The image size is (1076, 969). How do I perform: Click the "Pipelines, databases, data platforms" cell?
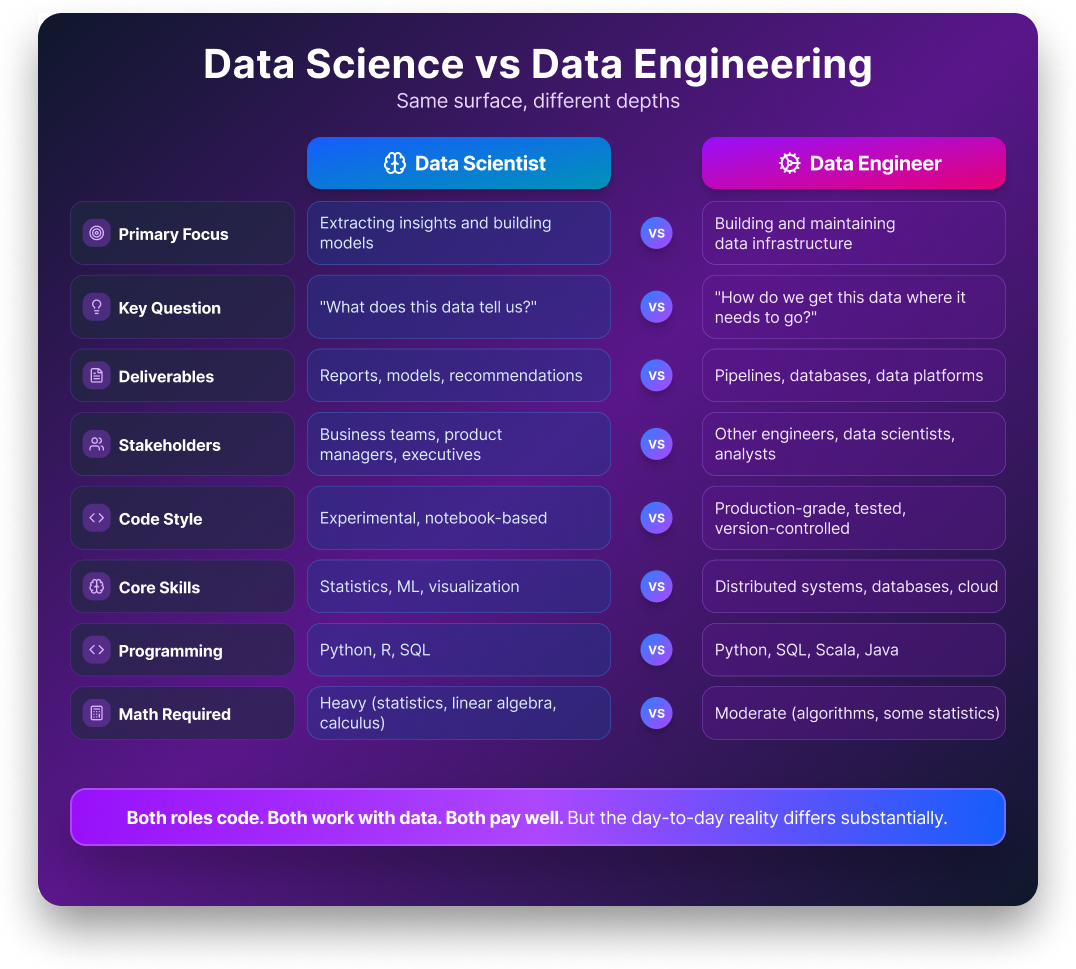(853, 376)
